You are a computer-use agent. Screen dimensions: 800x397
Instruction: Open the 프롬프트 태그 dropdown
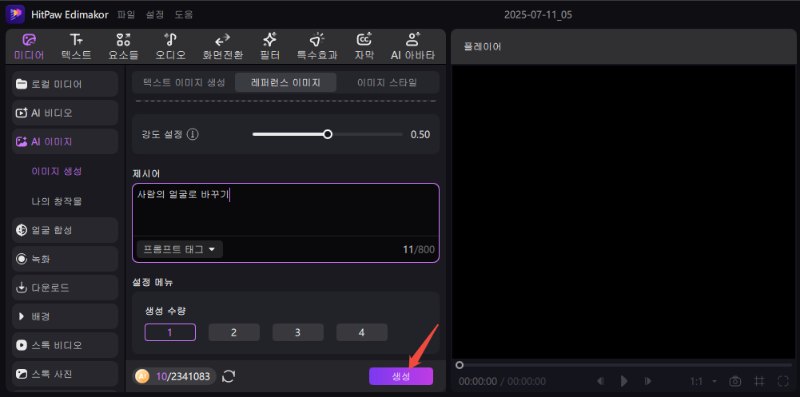(x=180, y=250)
